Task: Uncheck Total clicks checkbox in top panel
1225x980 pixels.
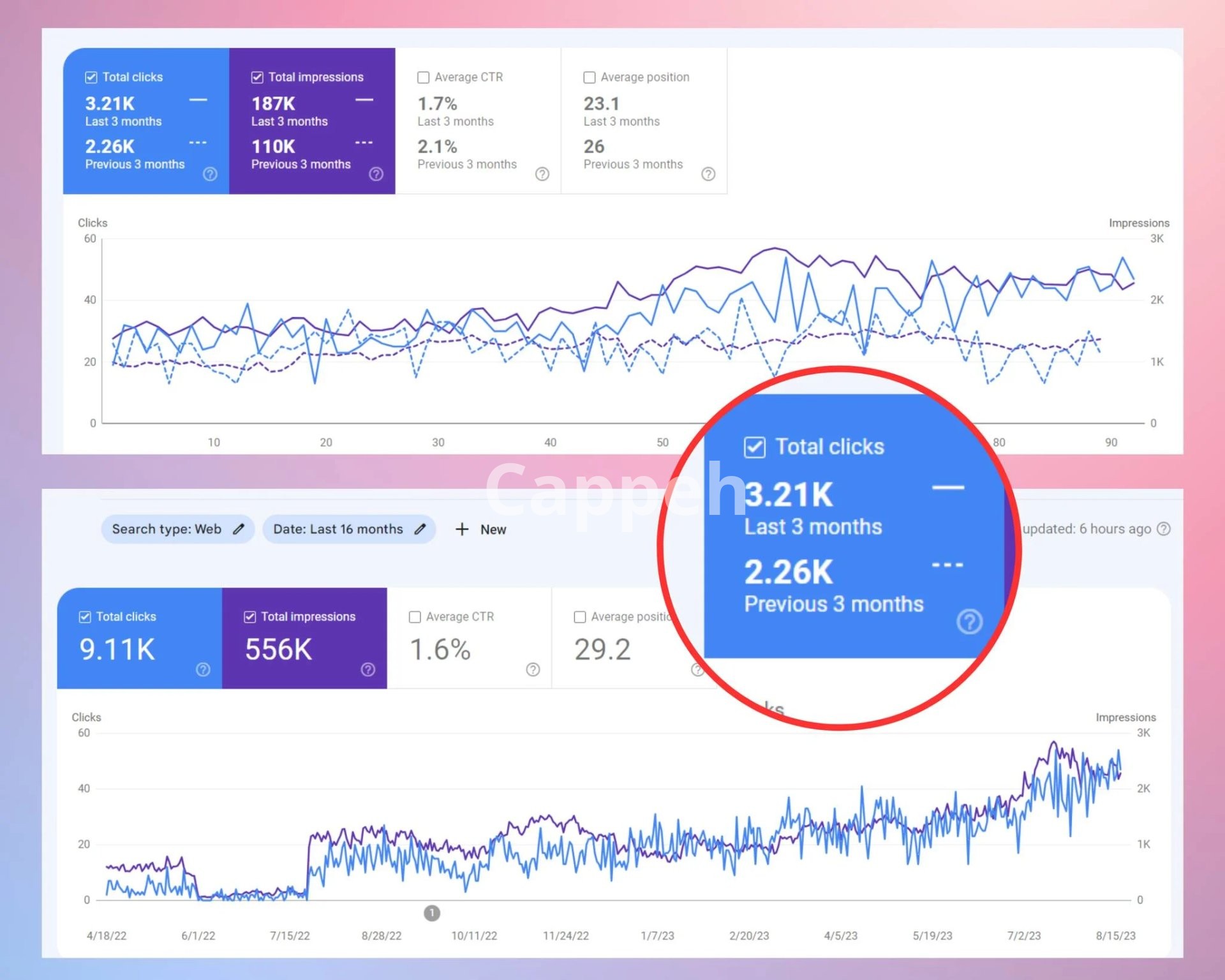Action: (91, 77)
